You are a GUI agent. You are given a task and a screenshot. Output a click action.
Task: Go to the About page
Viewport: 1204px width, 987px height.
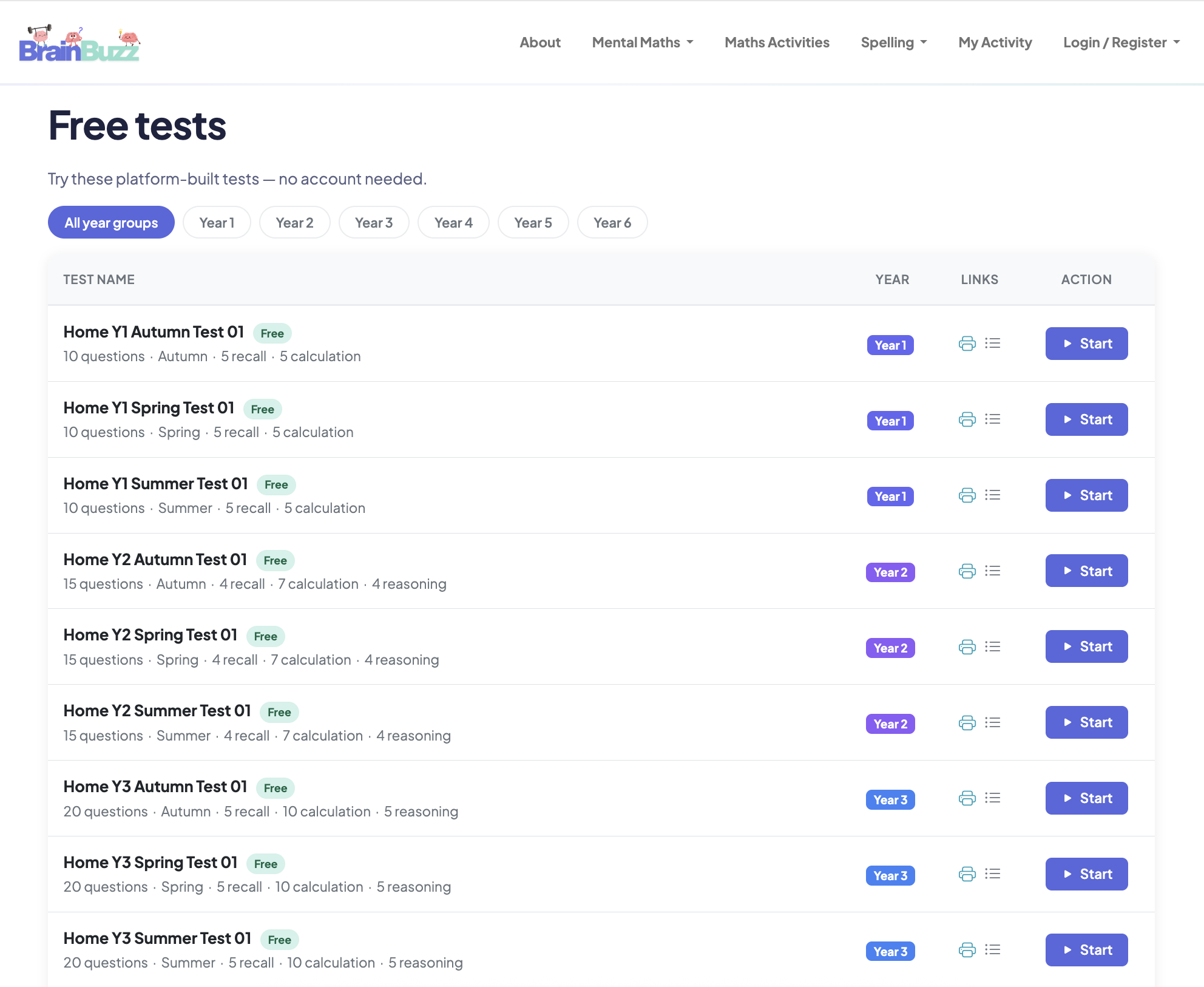(x=540, y=42)
